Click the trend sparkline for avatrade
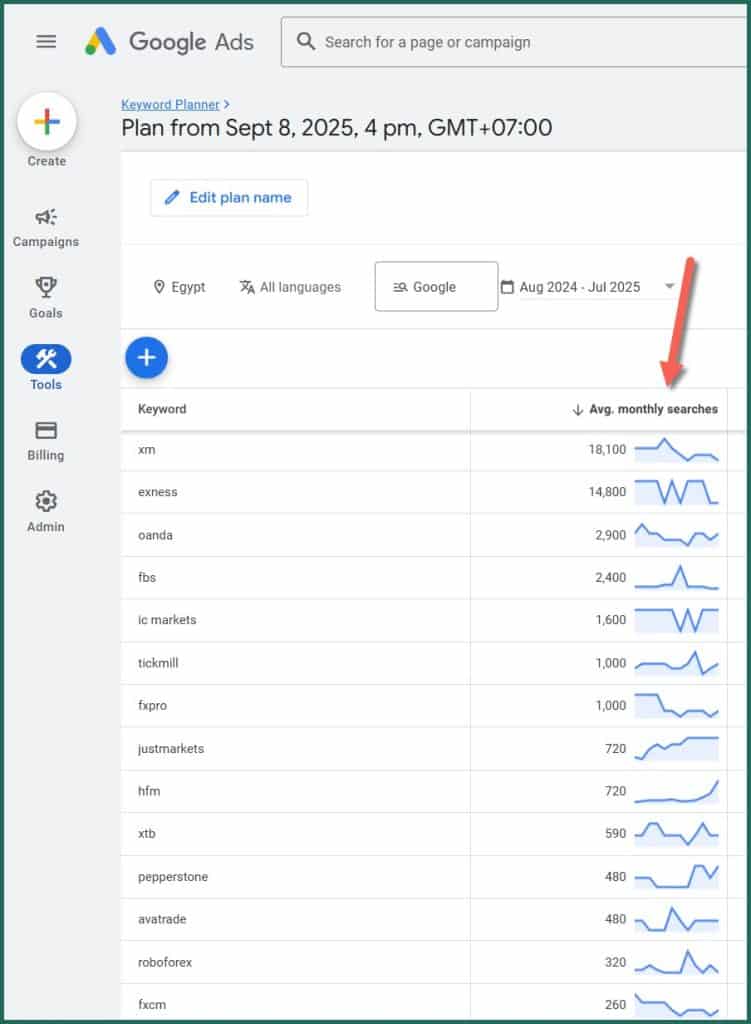The height and width of the screenshot is (1024, 751). pos(677,919)
